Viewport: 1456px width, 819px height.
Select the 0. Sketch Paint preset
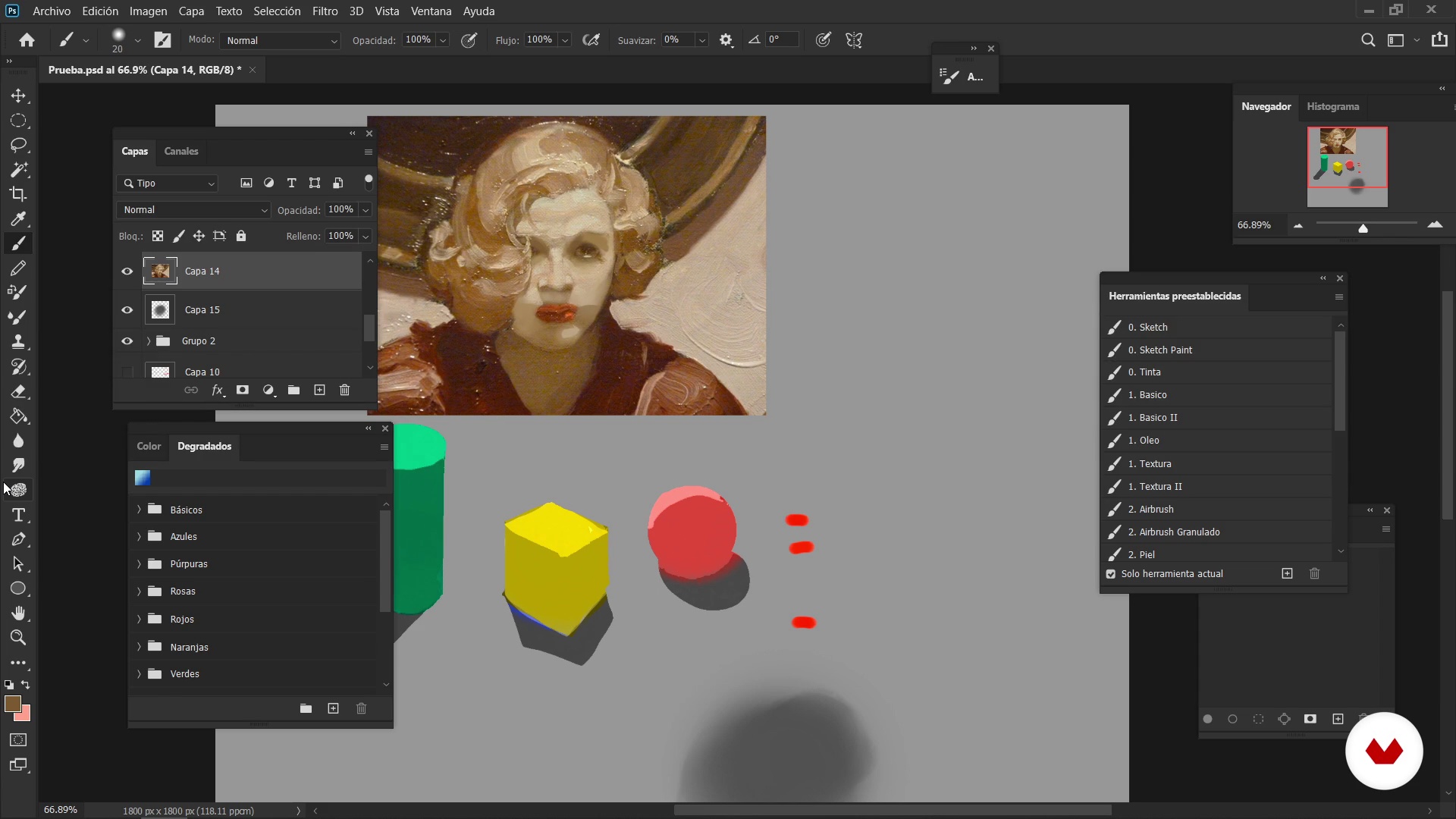point(1219,350)
